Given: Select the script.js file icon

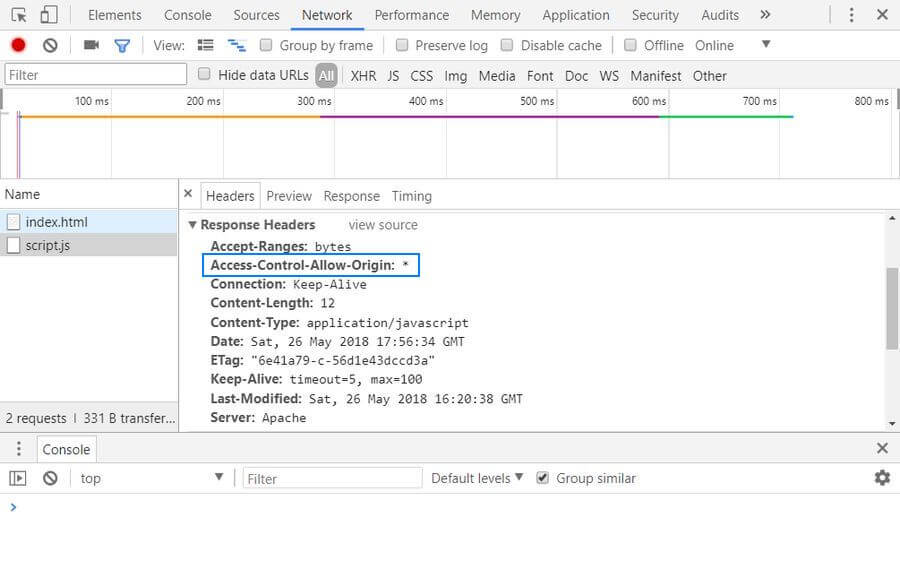Looking at the screenshot, I should (14, 245).
